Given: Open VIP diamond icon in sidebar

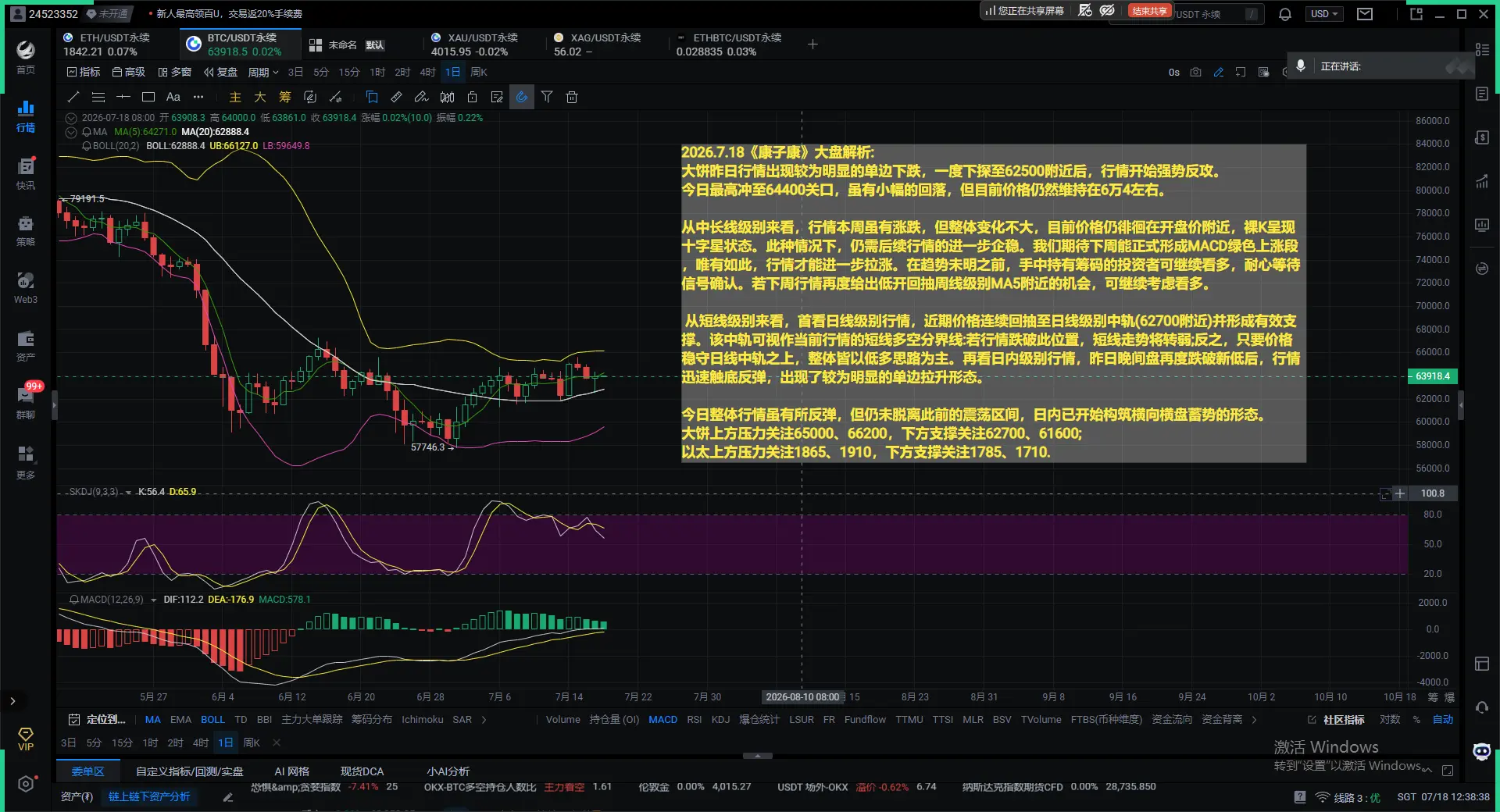Looking at the screenshot, I should click(x=26, y=739).
